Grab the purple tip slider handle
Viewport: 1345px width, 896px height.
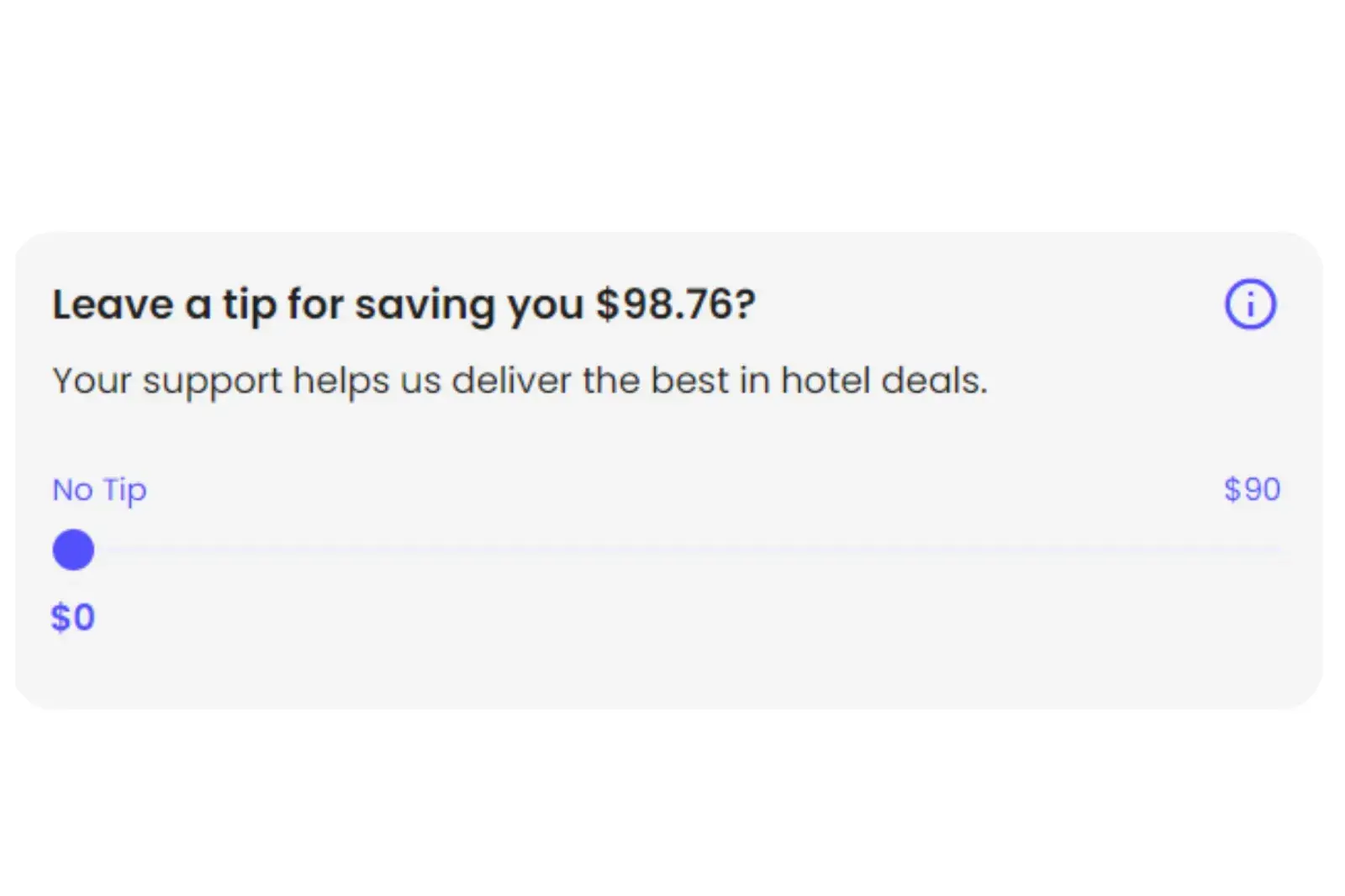coord(73,551)
